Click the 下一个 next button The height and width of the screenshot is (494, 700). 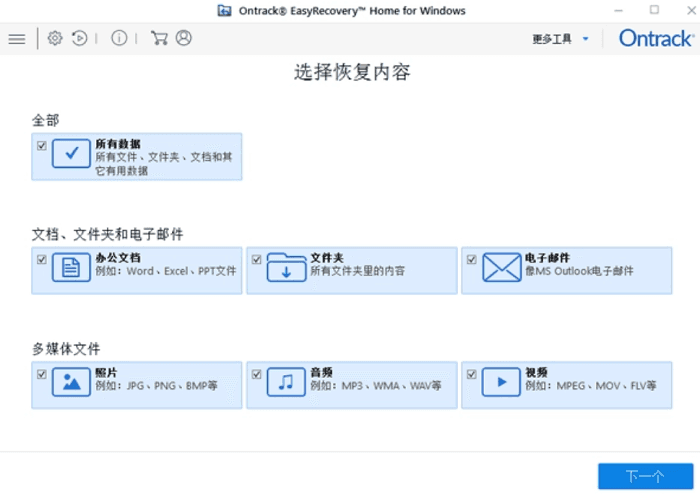646,476
